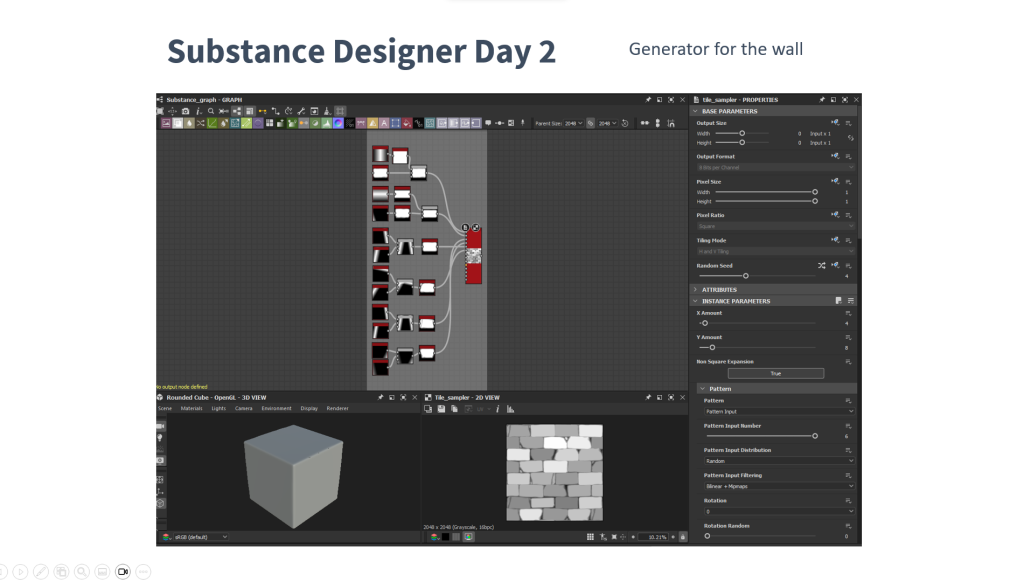Open the Camera menu in 3D view

click(244, 408)
